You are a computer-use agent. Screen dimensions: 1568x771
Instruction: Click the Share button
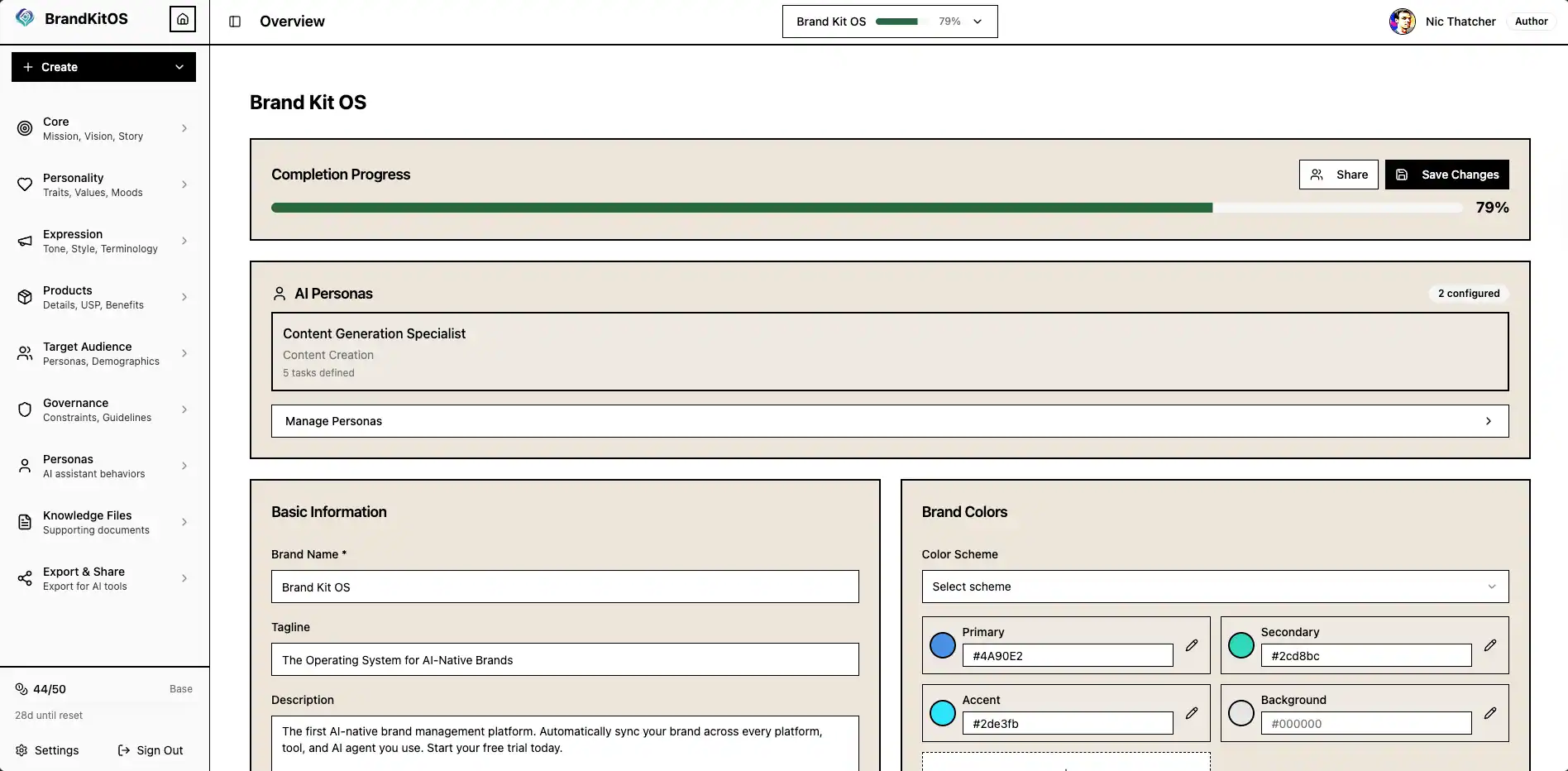(x=1338, y=175)
